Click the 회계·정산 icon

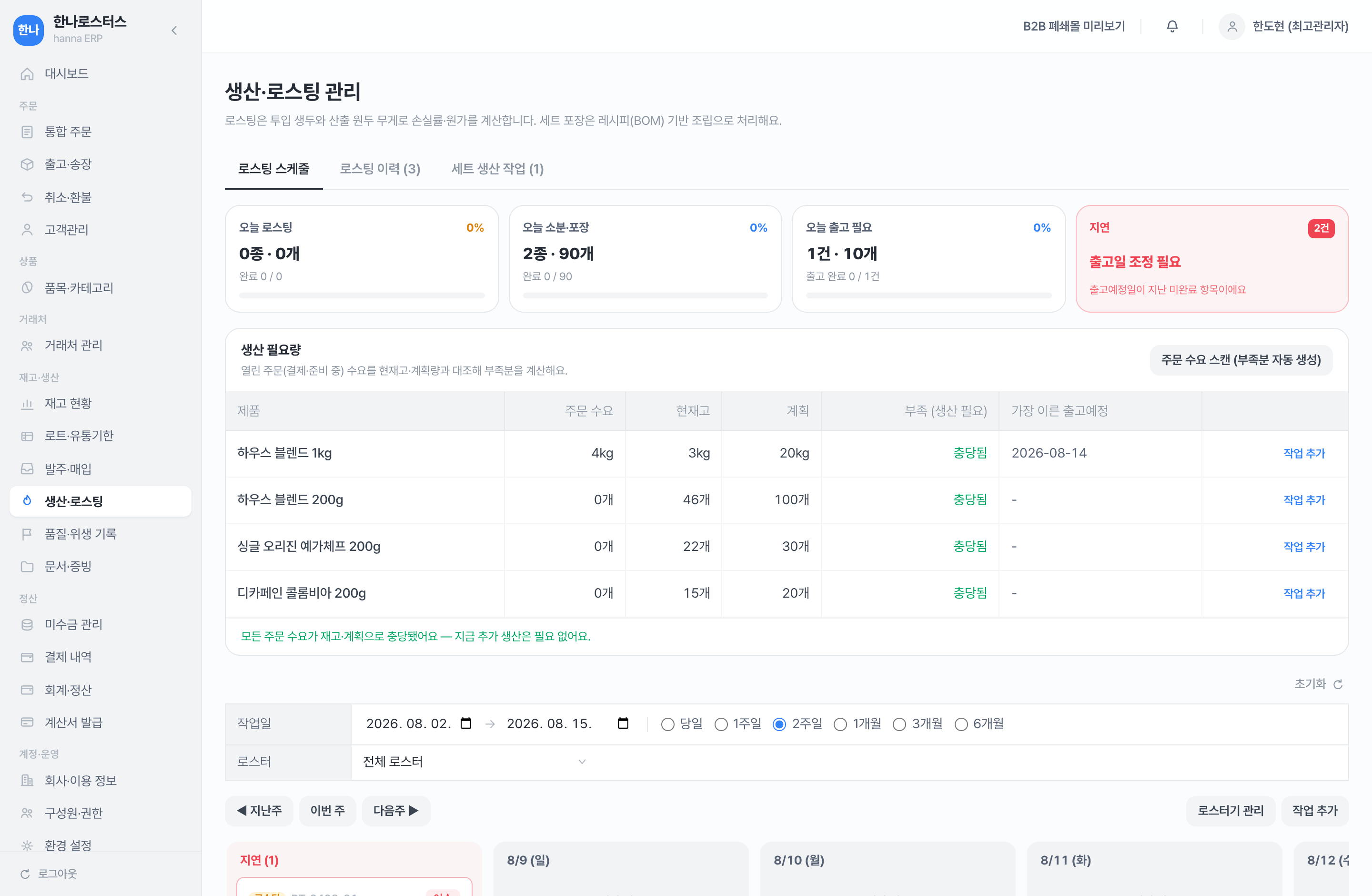[x=27, y=690]
